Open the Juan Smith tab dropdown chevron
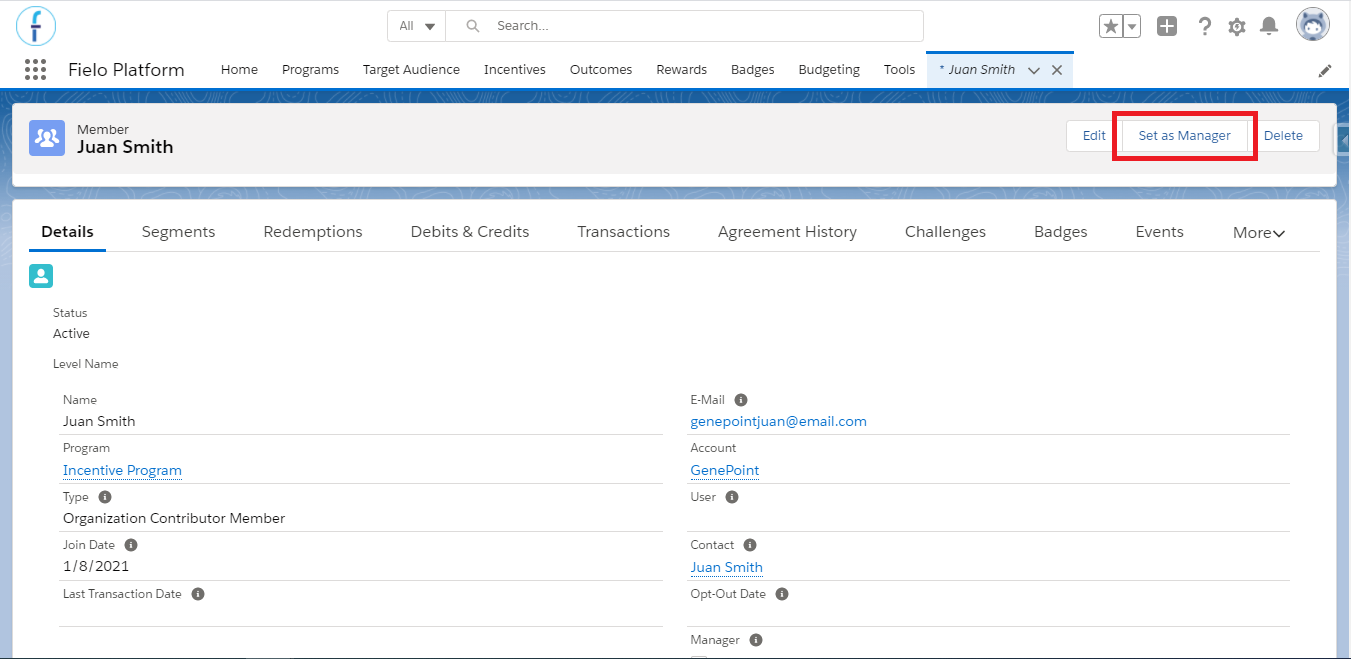The image size is (1351, 659). point(1034,70)
